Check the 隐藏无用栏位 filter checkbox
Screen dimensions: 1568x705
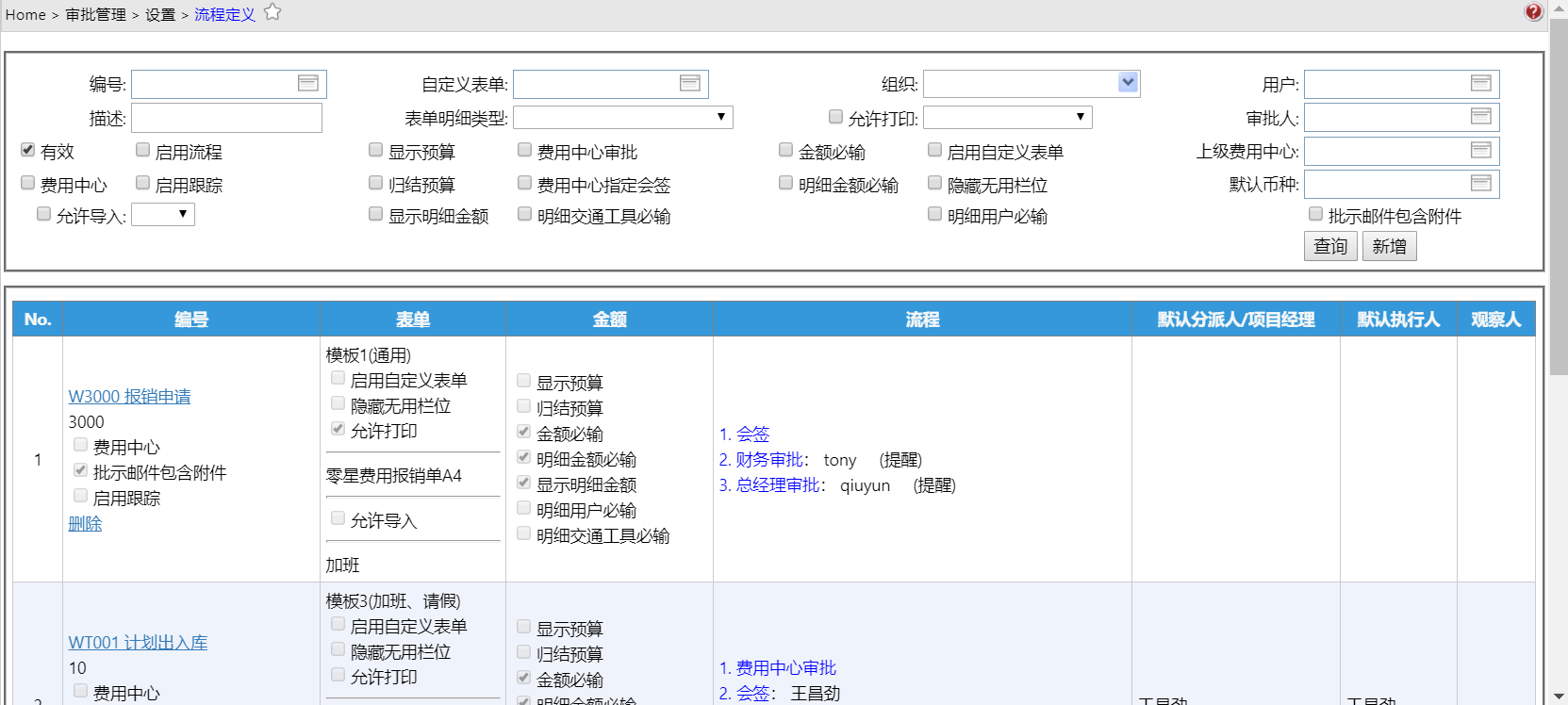[935, 183]
